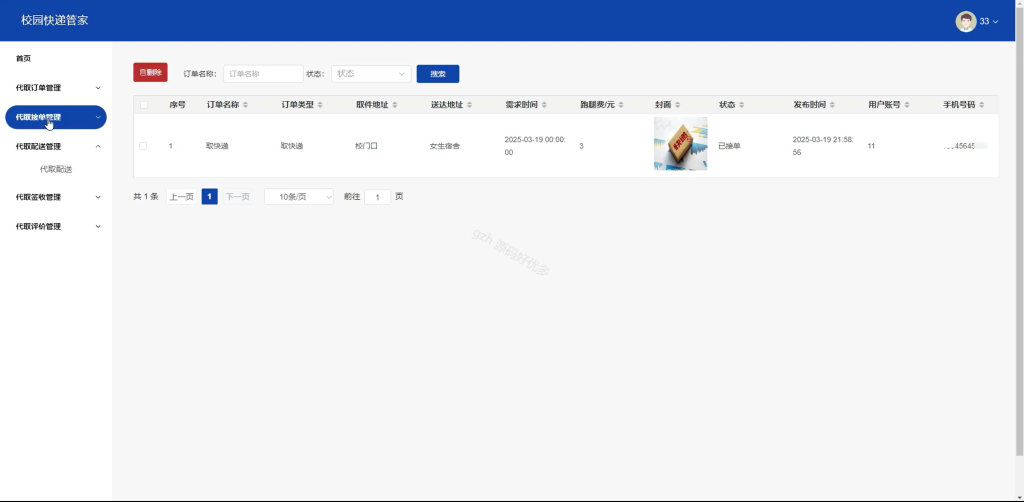
Task: Sort by 订单名称 column arrows
Action: click(246, 105)
